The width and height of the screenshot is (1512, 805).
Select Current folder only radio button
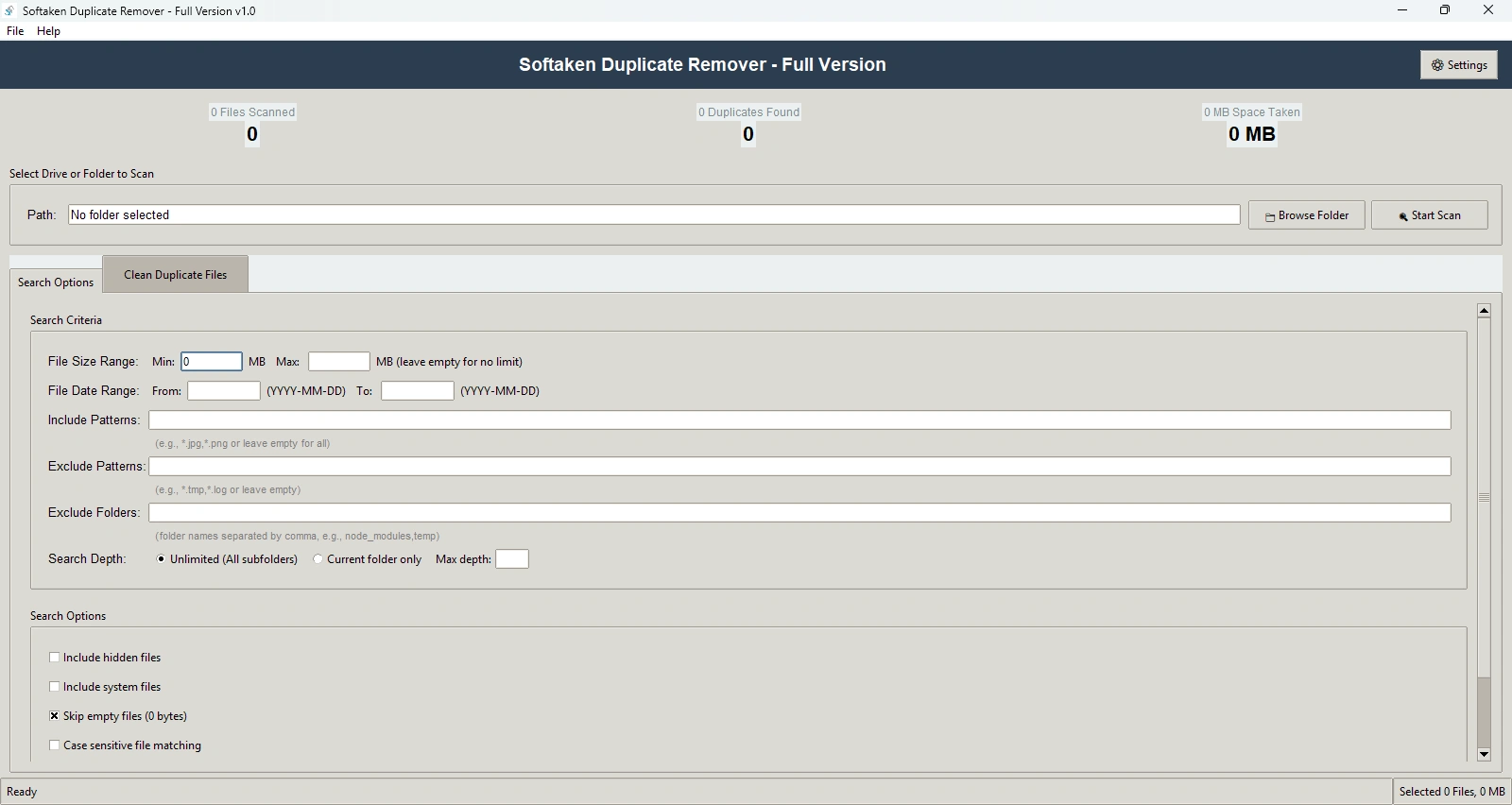318,559
